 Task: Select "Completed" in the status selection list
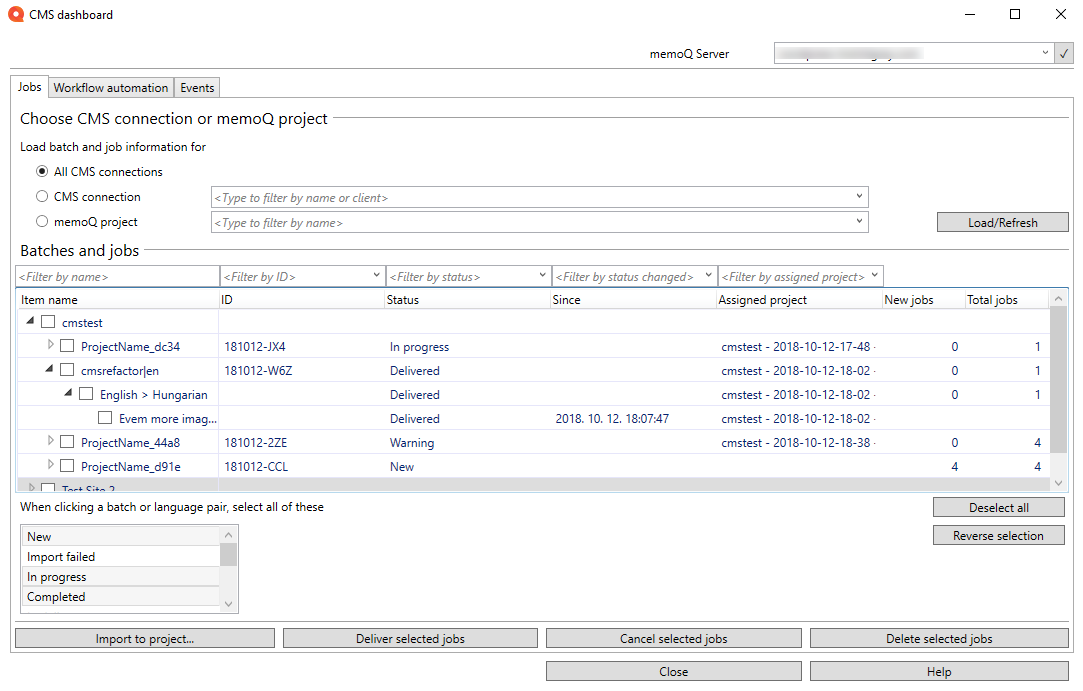point(55,596)
